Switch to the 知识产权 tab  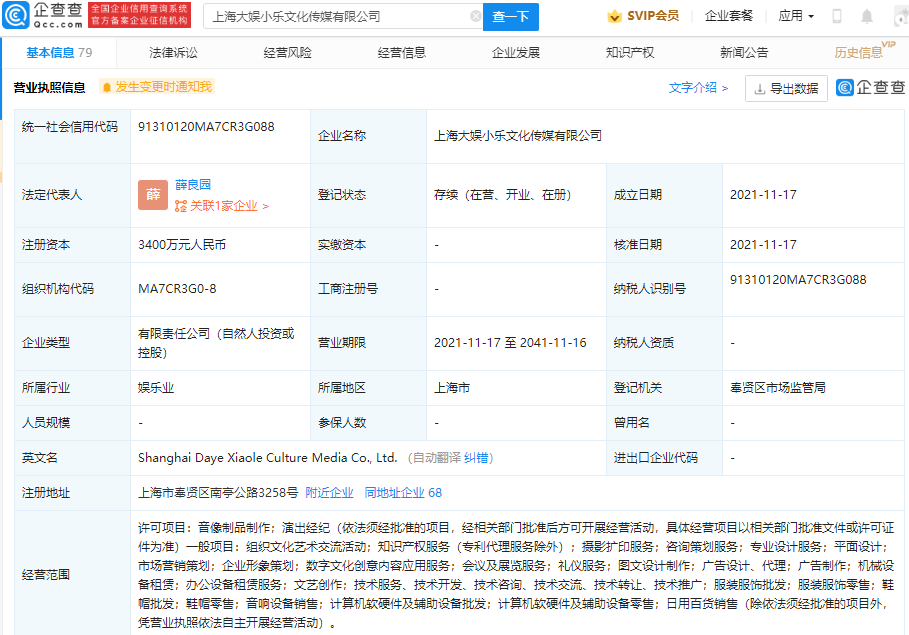click(x=630, y=53)
